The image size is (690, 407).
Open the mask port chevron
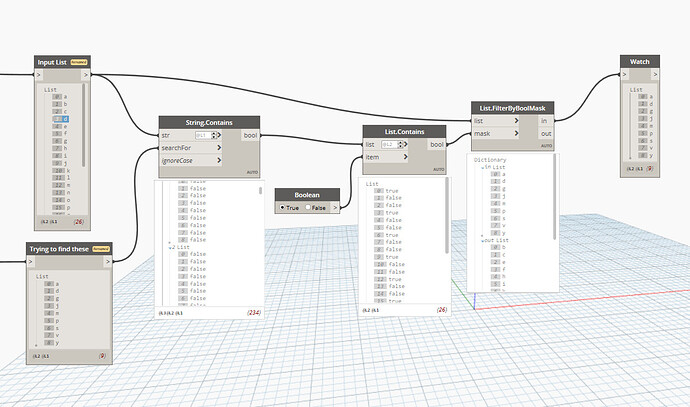coord(517,133)
